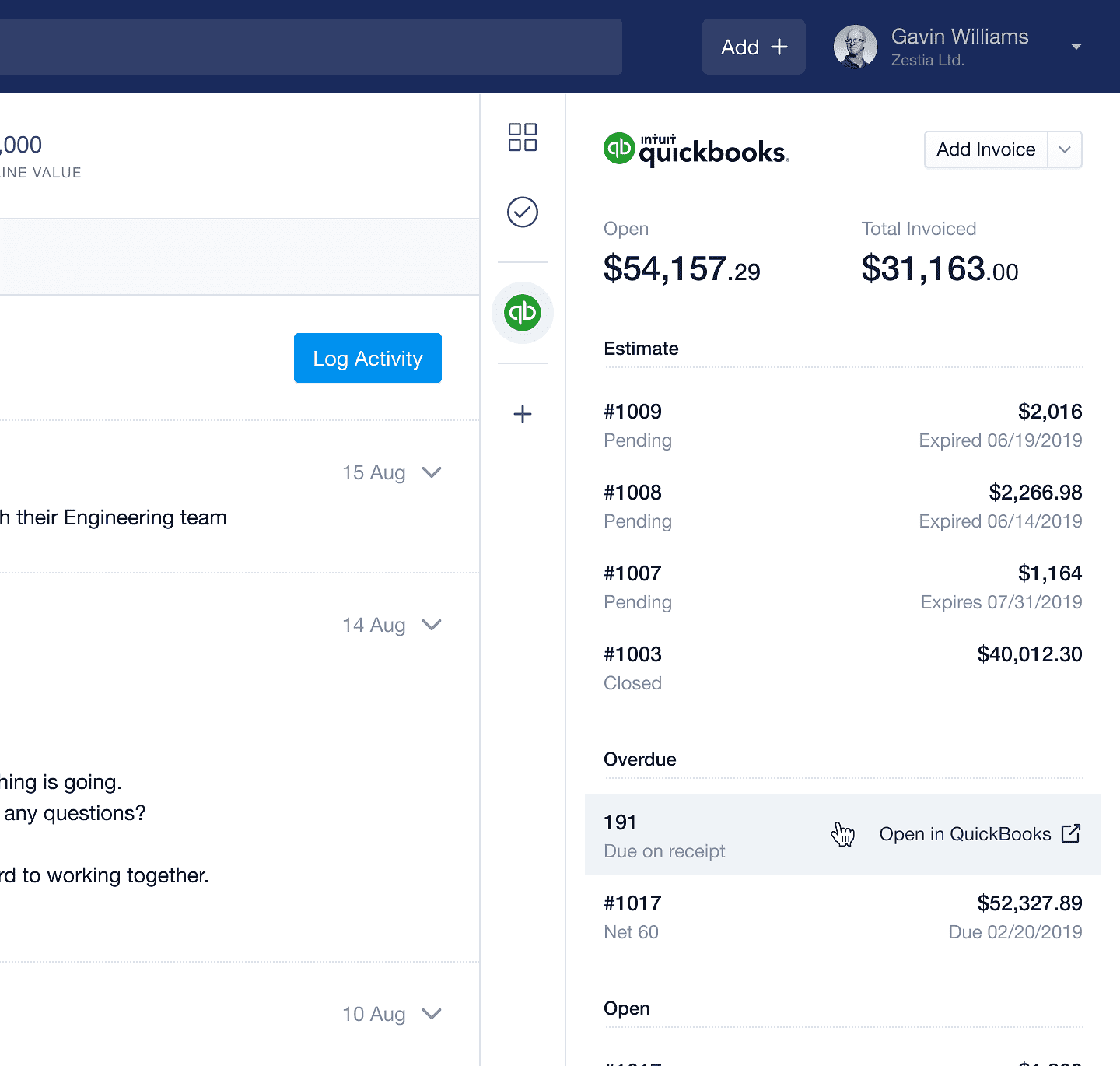Expand the 14 Aug activity entry

(x=432, y=625)
